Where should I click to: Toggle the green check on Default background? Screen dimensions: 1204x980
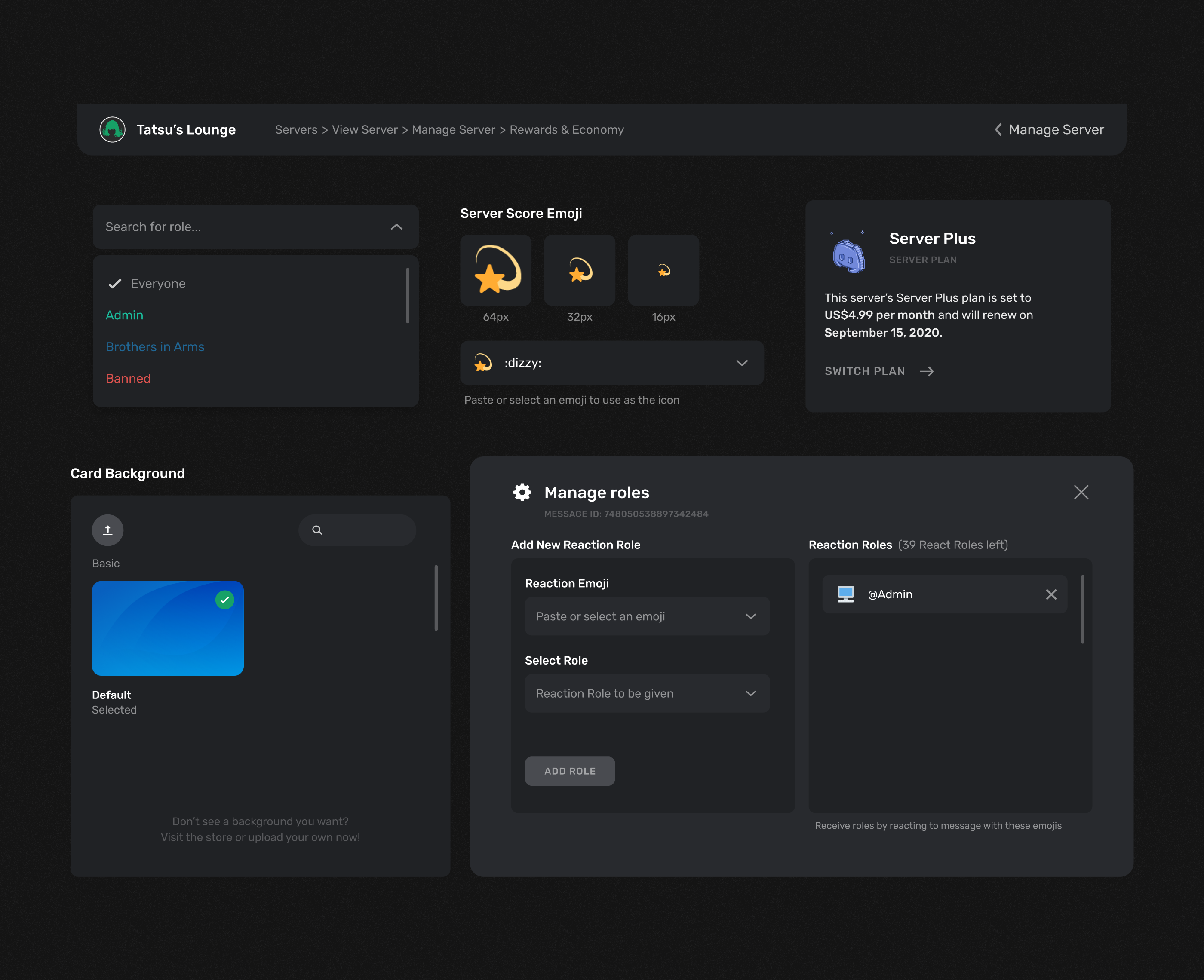(225, 600)
